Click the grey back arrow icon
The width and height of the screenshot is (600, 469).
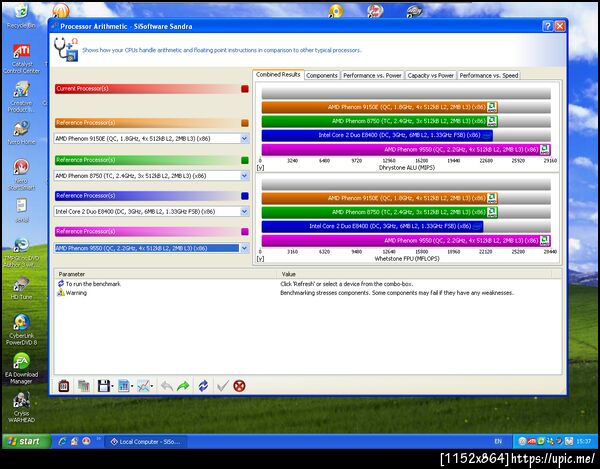click(166, 386)
